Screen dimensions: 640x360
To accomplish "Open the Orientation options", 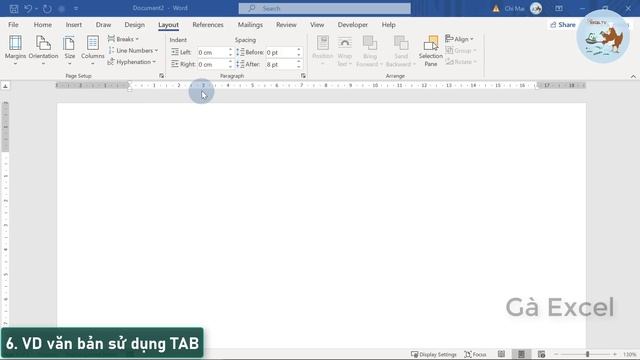I will pyautogui.click(x=43, y=50).
